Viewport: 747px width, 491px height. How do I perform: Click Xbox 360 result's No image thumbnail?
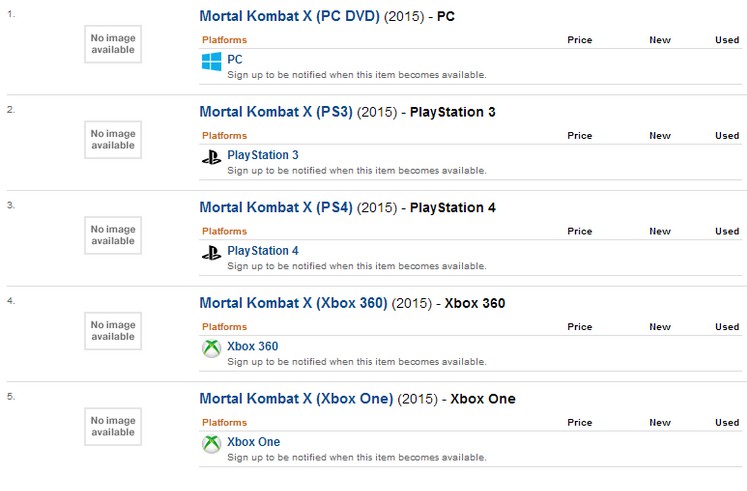(x=113, y=331)
